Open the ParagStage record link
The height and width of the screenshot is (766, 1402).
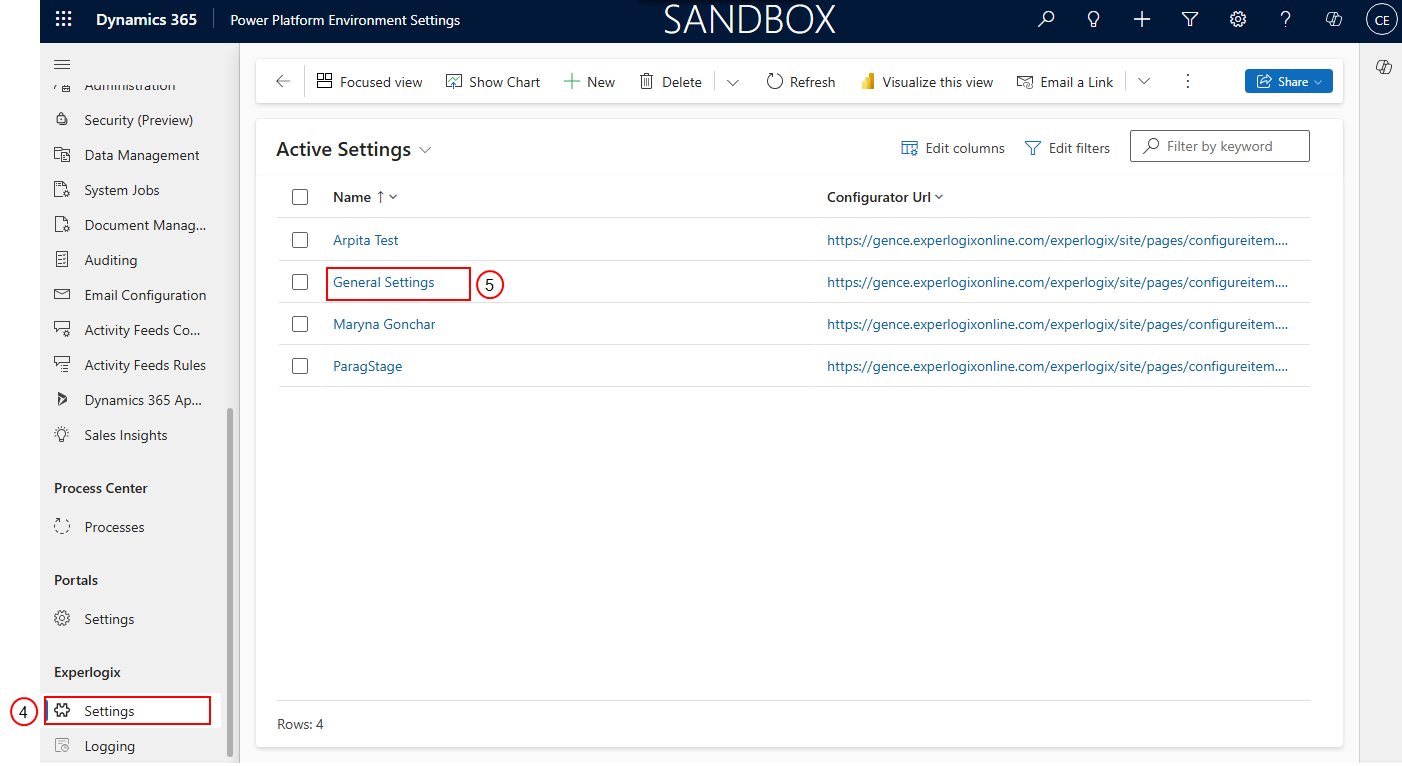pyautogui.click(x=368, y=366)
